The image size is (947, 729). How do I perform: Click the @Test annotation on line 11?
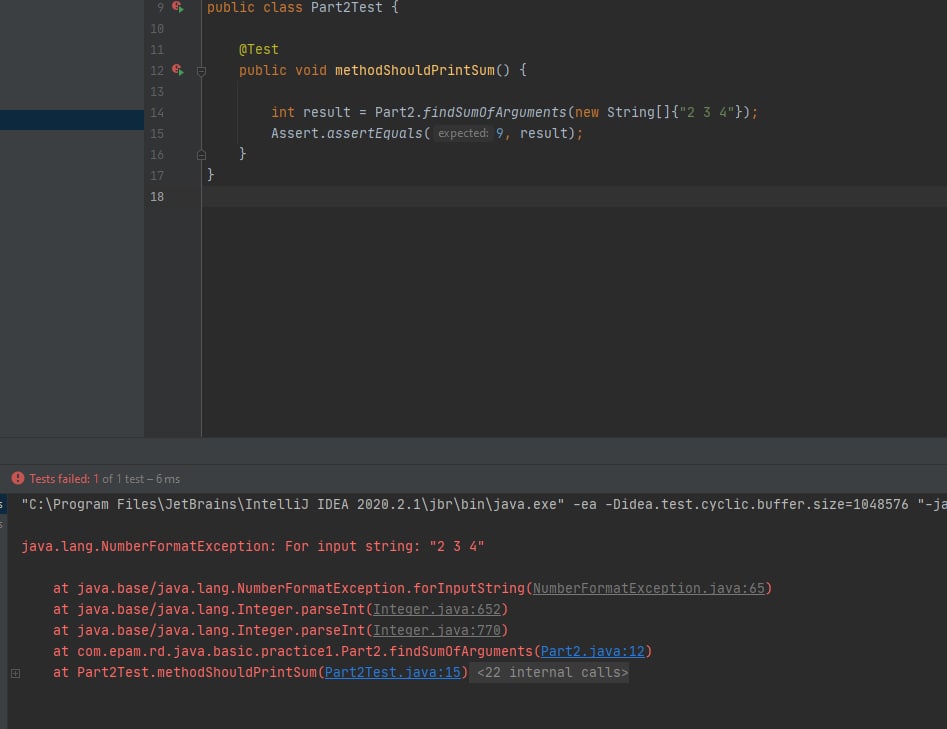pos(258,50)
